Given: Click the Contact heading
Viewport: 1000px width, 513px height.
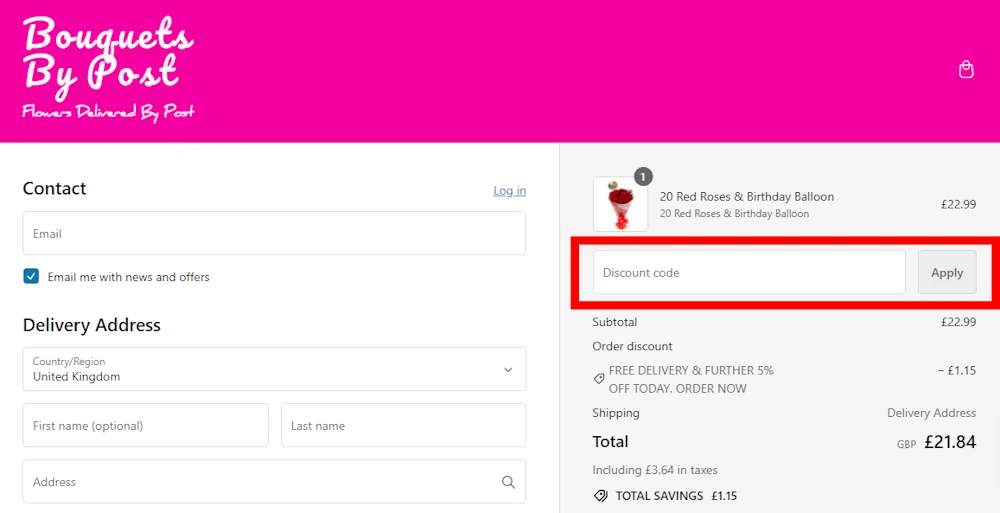Looking at the screenshot, I should [x=54, y=189].
